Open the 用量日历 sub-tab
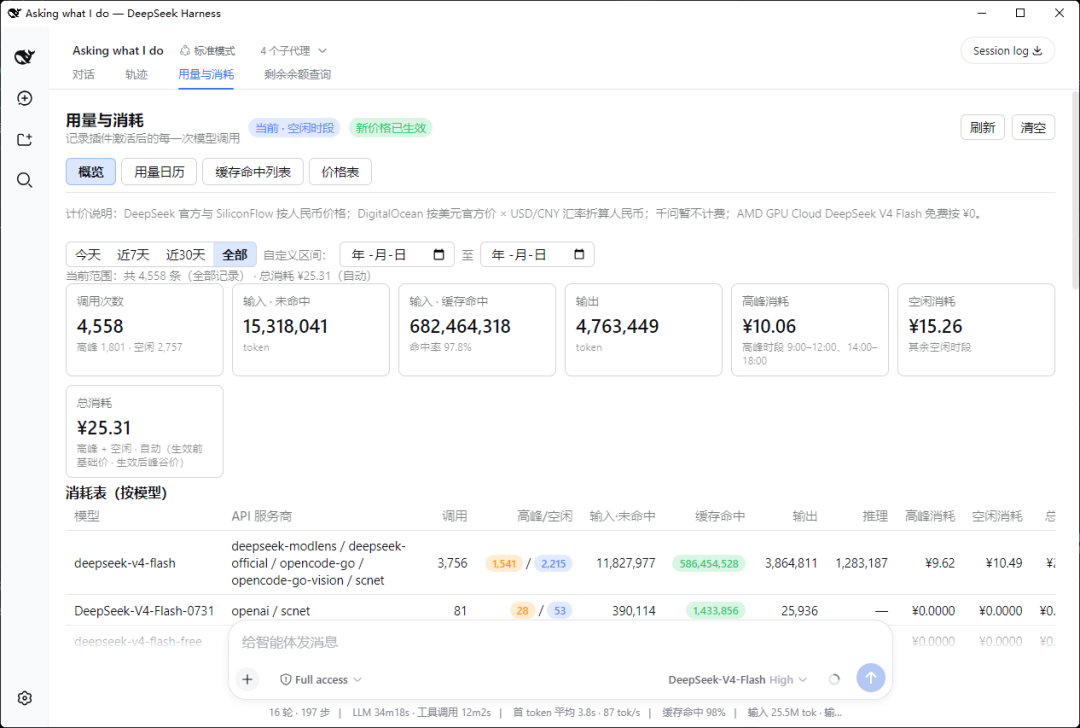 (x=159, y=172)
